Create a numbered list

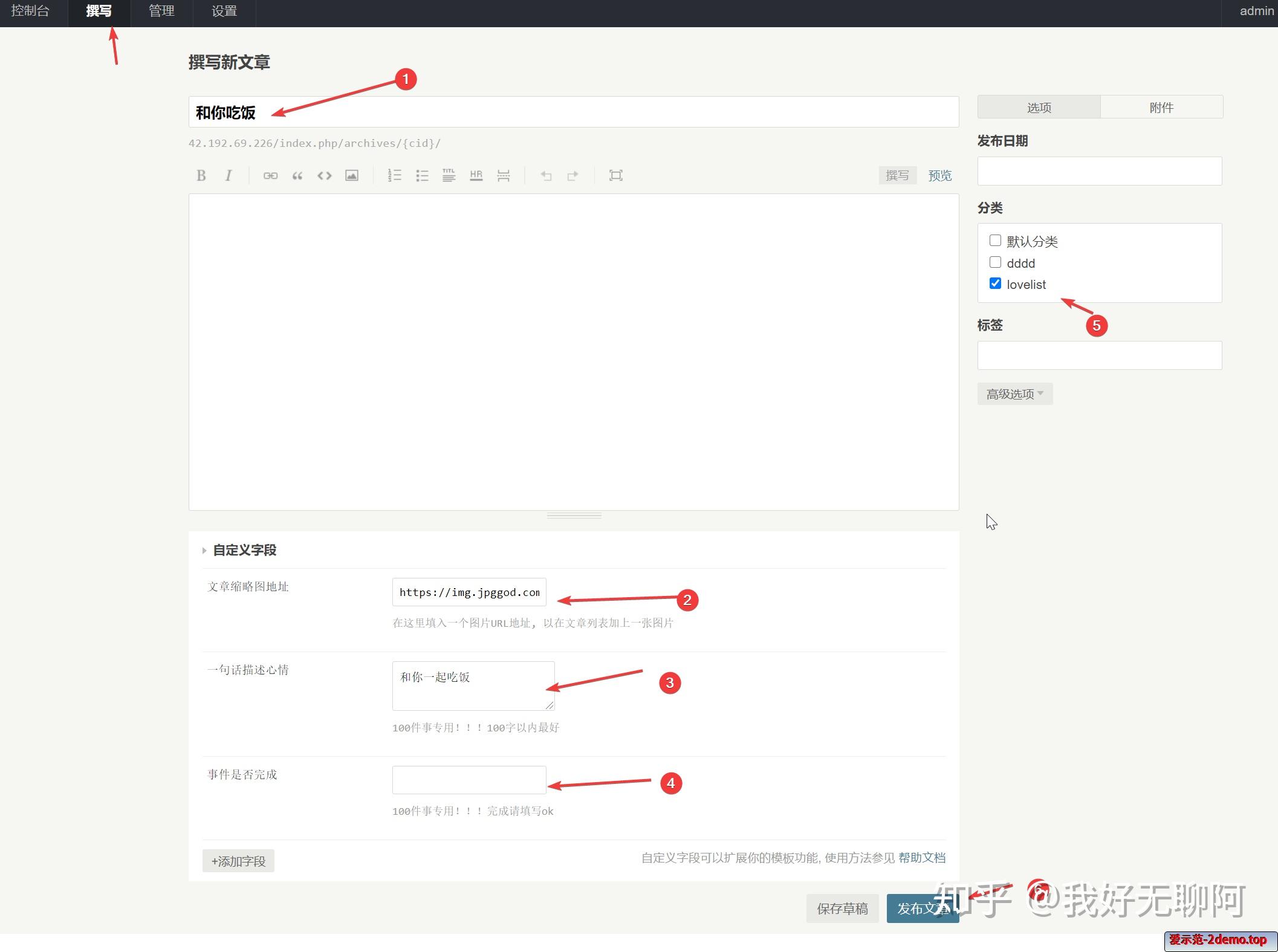pos(394,175)
